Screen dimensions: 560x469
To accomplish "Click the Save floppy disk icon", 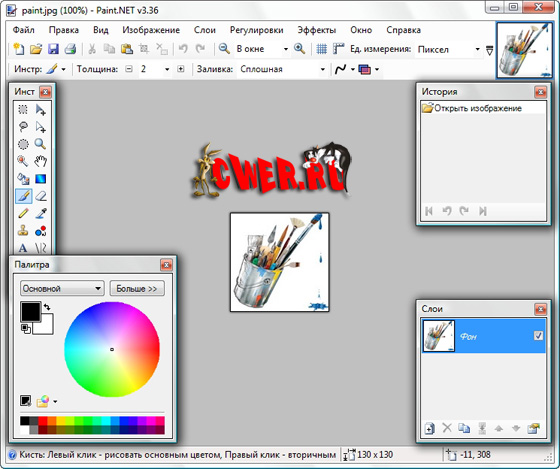I will point(53,49).
